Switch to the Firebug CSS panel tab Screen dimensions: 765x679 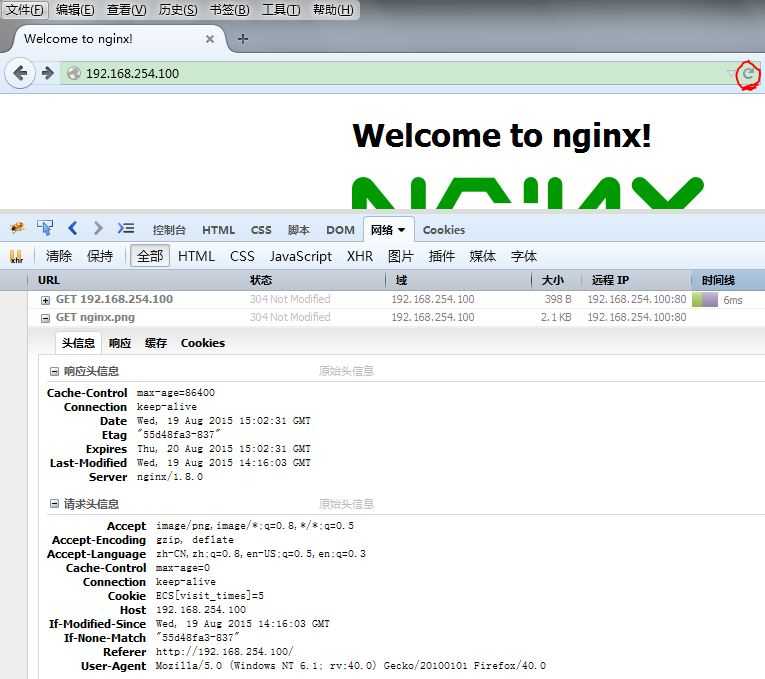click(x=261, y=230)
